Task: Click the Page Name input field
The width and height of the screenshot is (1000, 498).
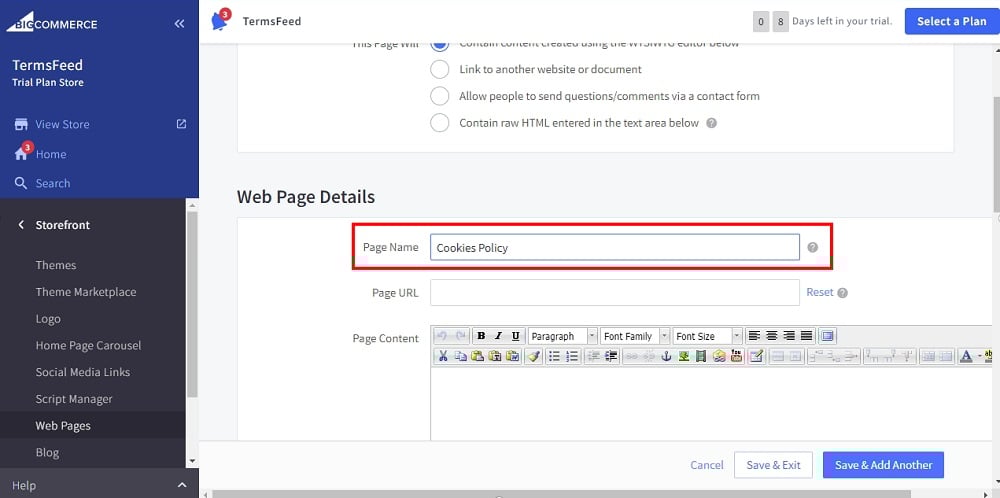Action: (x=615, y=247)
